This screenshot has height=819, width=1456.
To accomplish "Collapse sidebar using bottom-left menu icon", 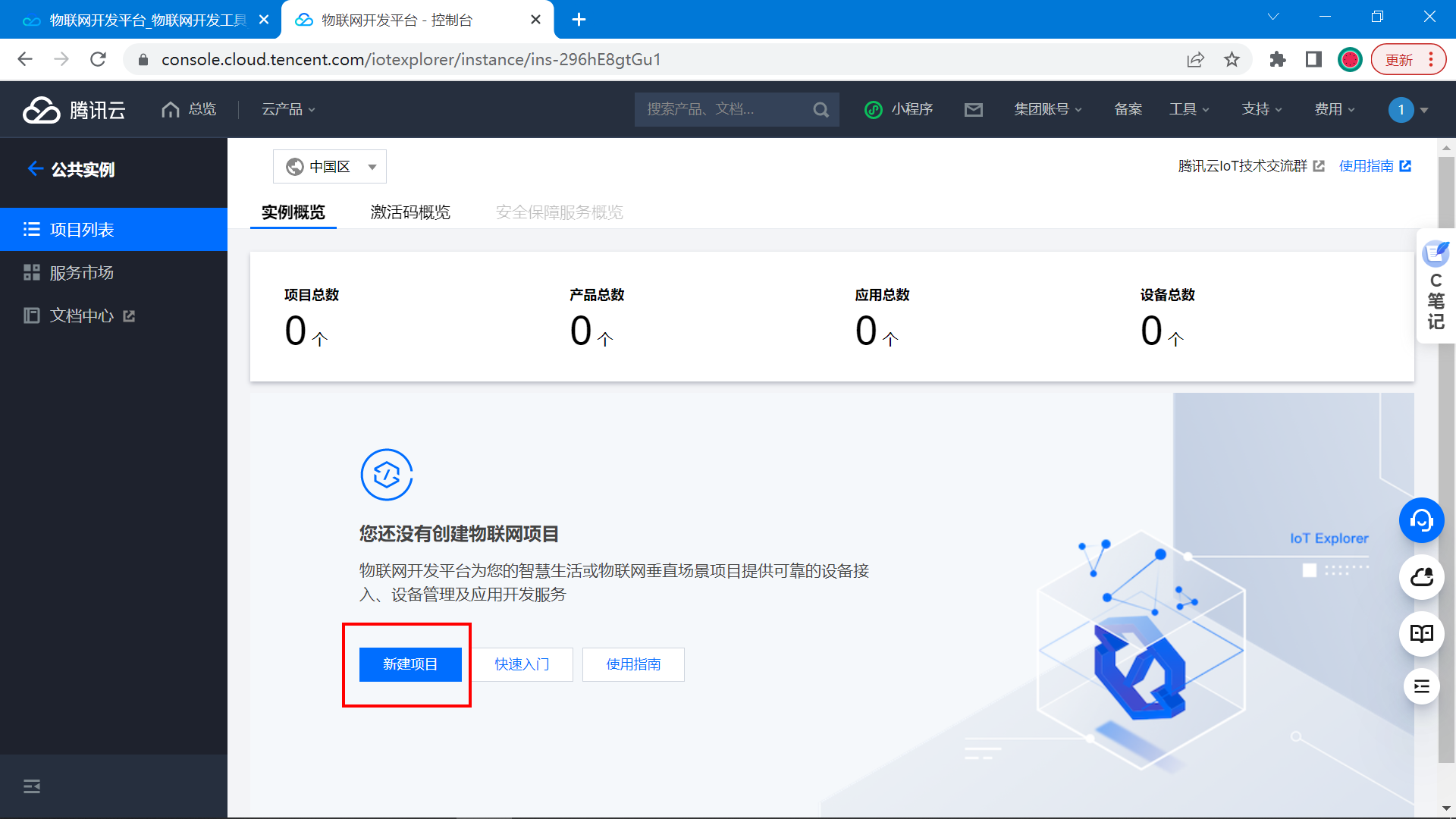I will click(x=32, y=786).
